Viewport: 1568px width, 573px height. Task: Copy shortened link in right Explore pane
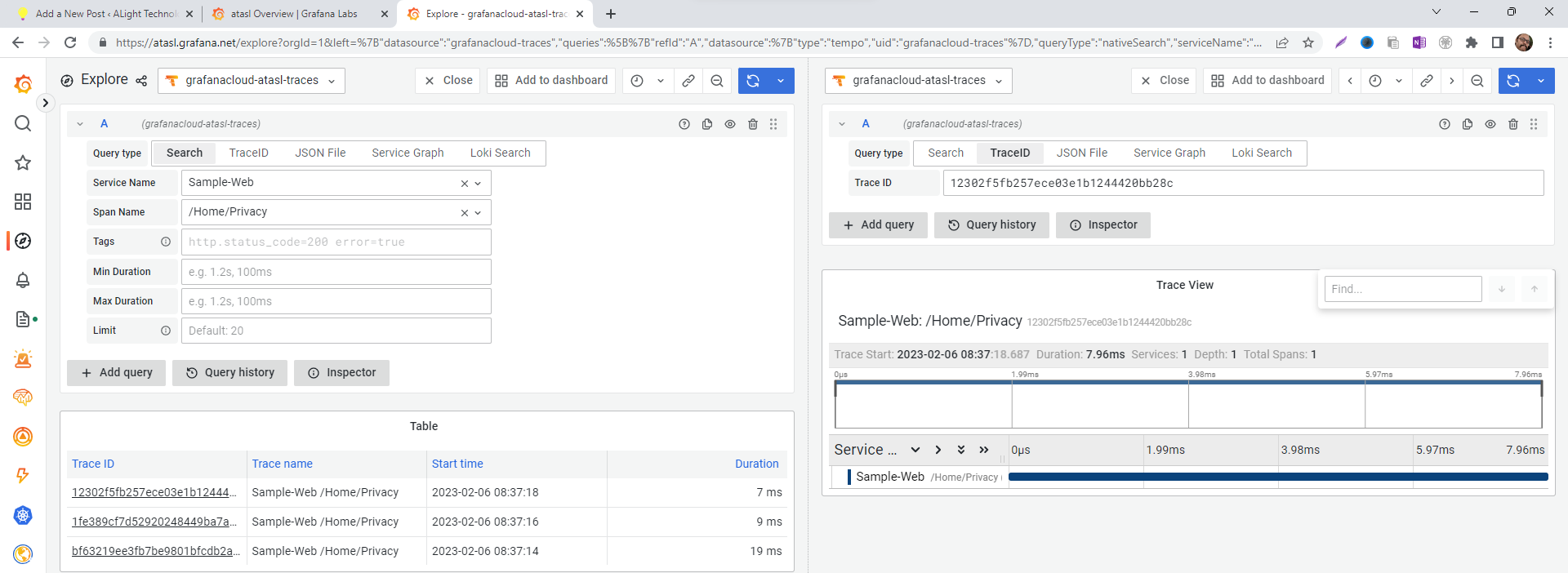click(1427, 81)
